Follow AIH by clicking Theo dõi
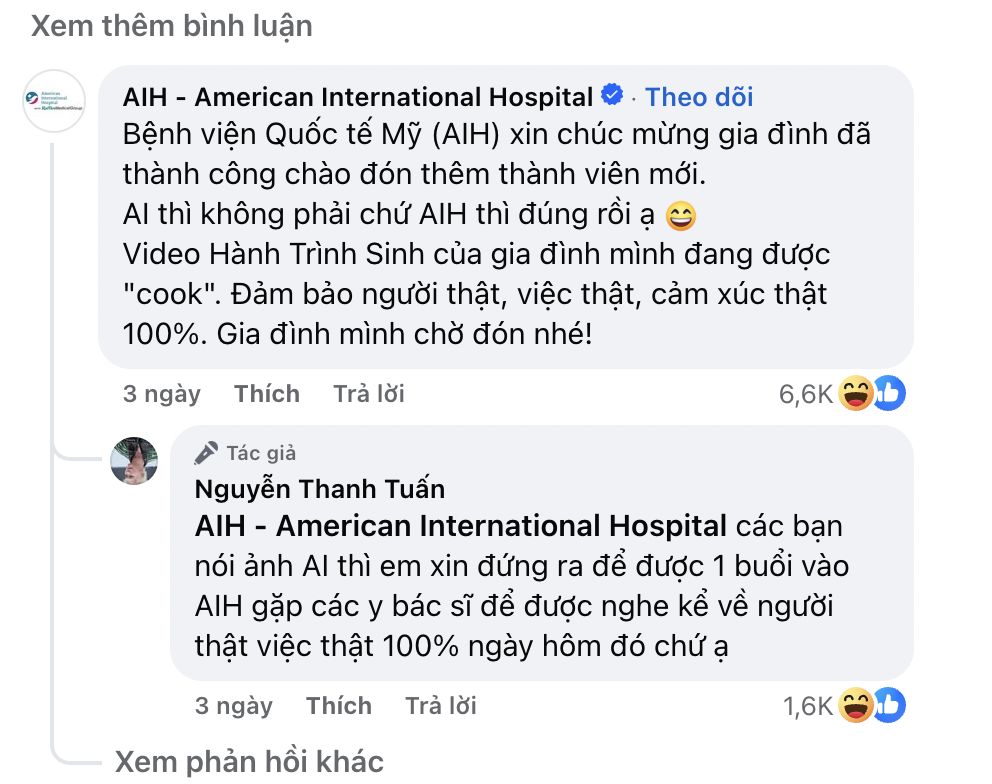Image resolution: width=992 pixels, height=784 pixels. [x=699, y=97]
